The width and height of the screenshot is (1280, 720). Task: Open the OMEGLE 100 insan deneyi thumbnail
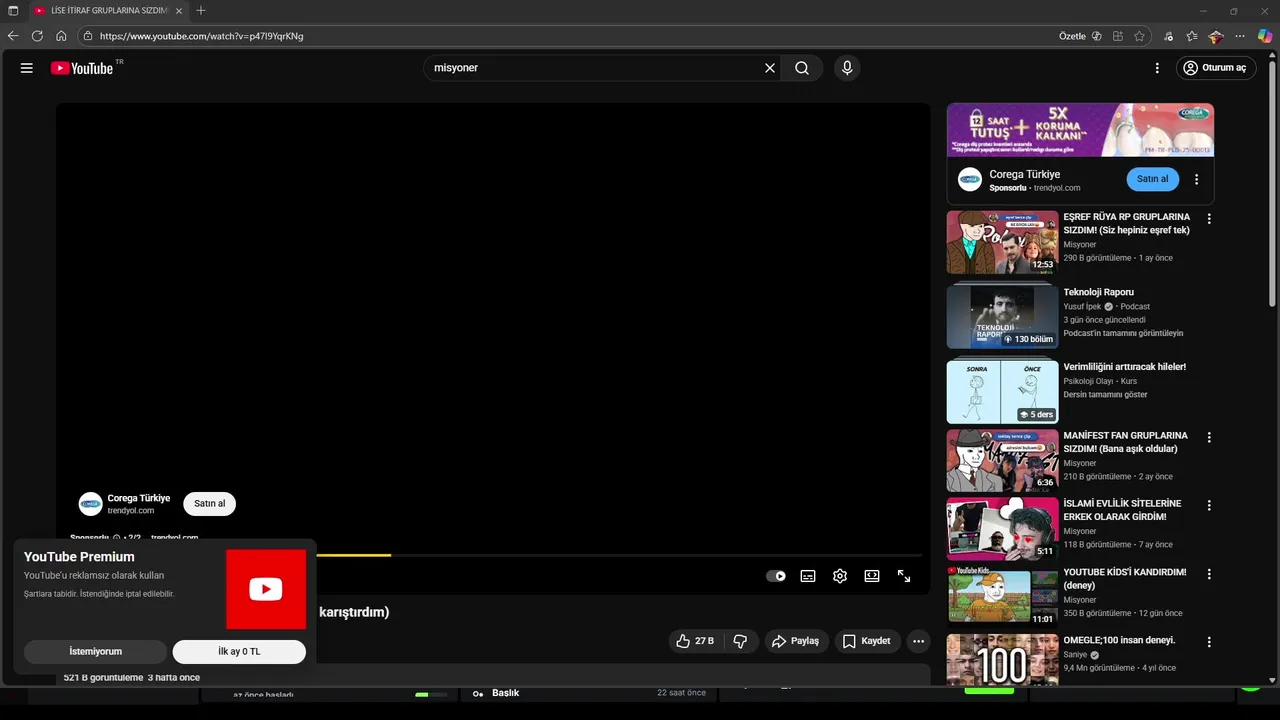click(1002, 660)
